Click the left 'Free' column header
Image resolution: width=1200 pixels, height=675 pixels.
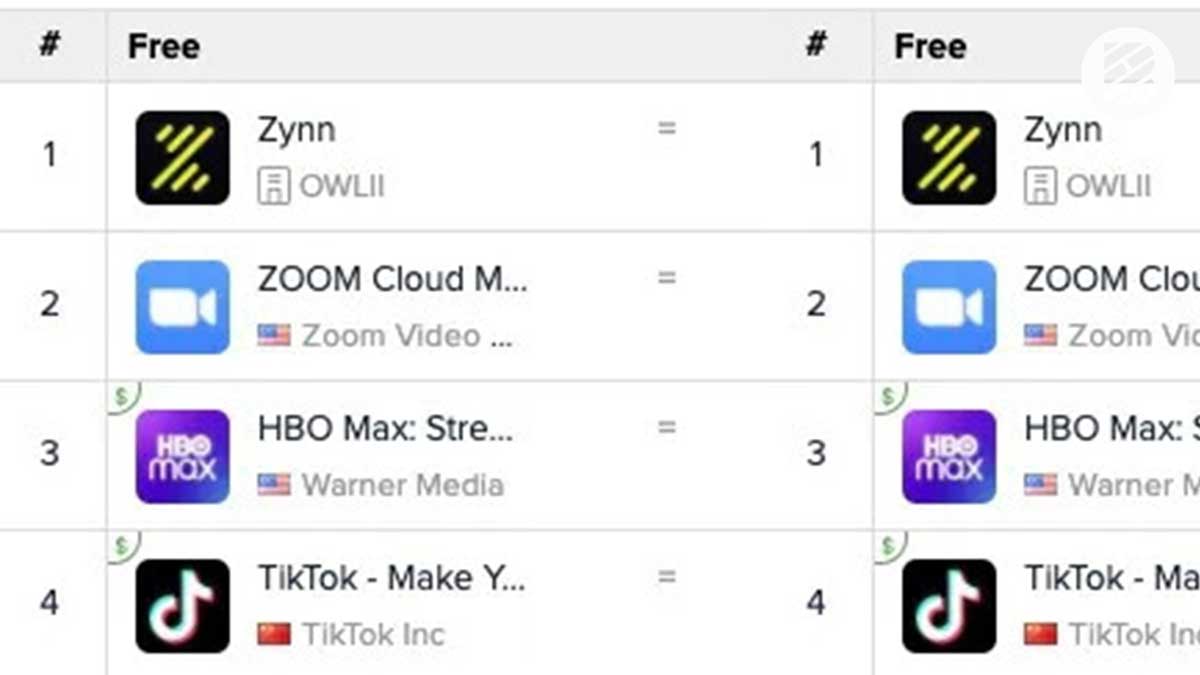tap(164, 46)
